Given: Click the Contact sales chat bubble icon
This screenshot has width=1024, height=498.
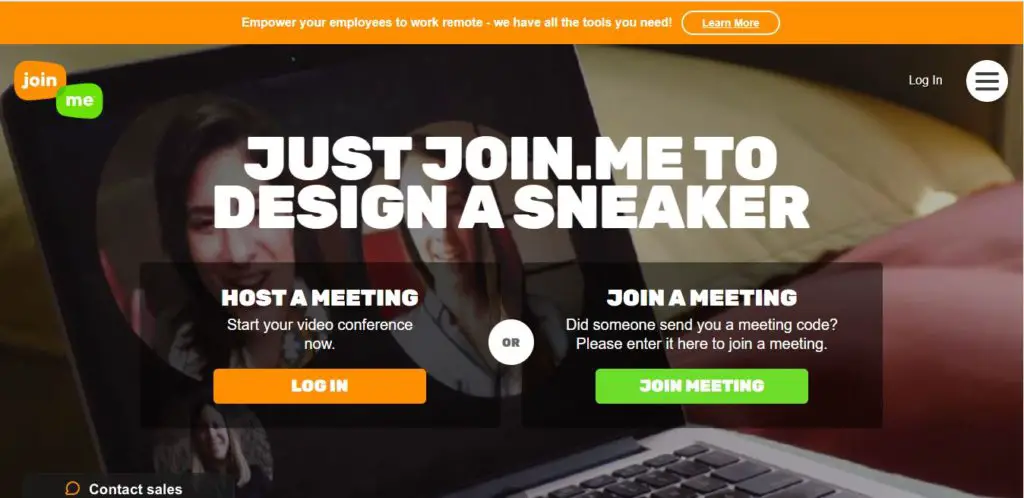Looking at the screenshot, I should [72, 488].
